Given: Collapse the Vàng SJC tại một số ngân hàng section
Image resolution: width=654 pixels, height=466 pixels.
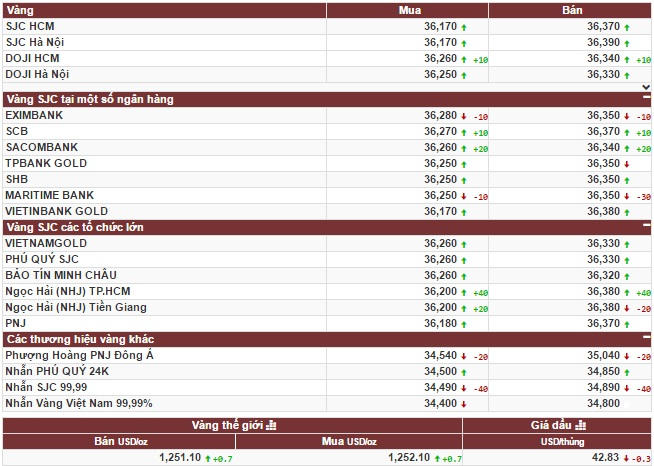Looking at the screenshot, I should 646,99.
